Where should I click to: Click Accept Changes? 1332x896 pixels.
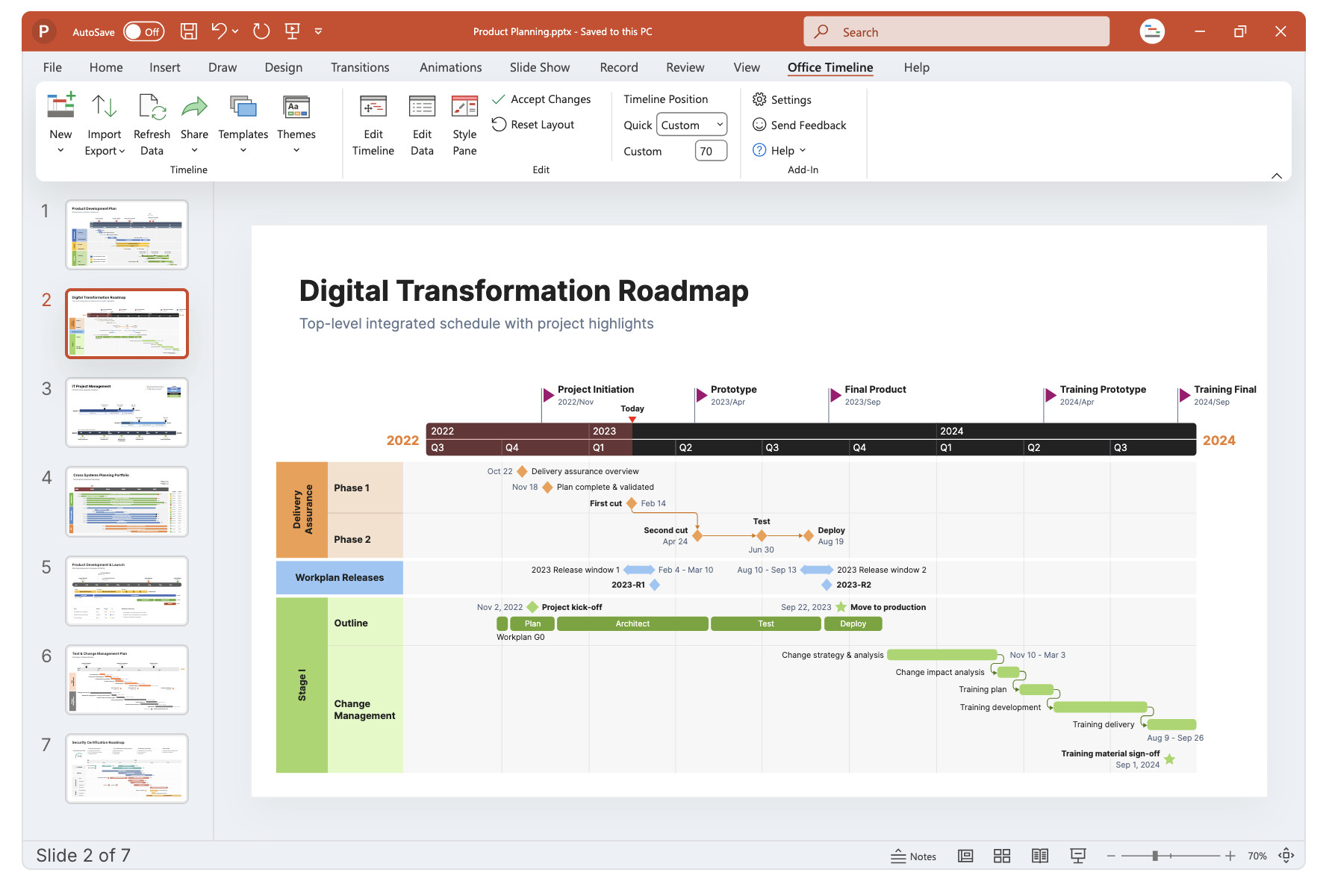541,99
